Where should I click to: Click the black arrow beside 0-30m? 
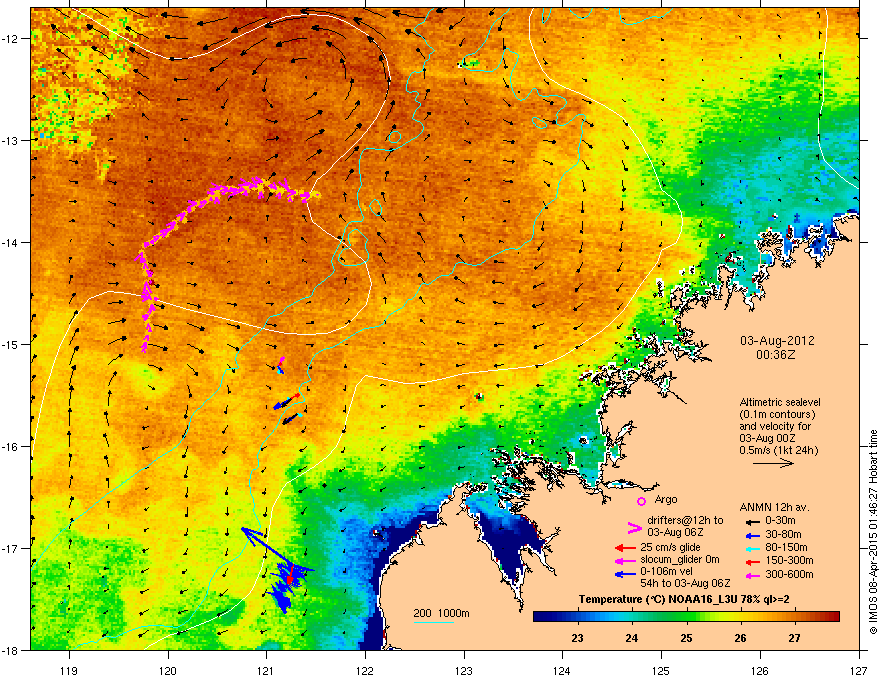pos(751,521)
